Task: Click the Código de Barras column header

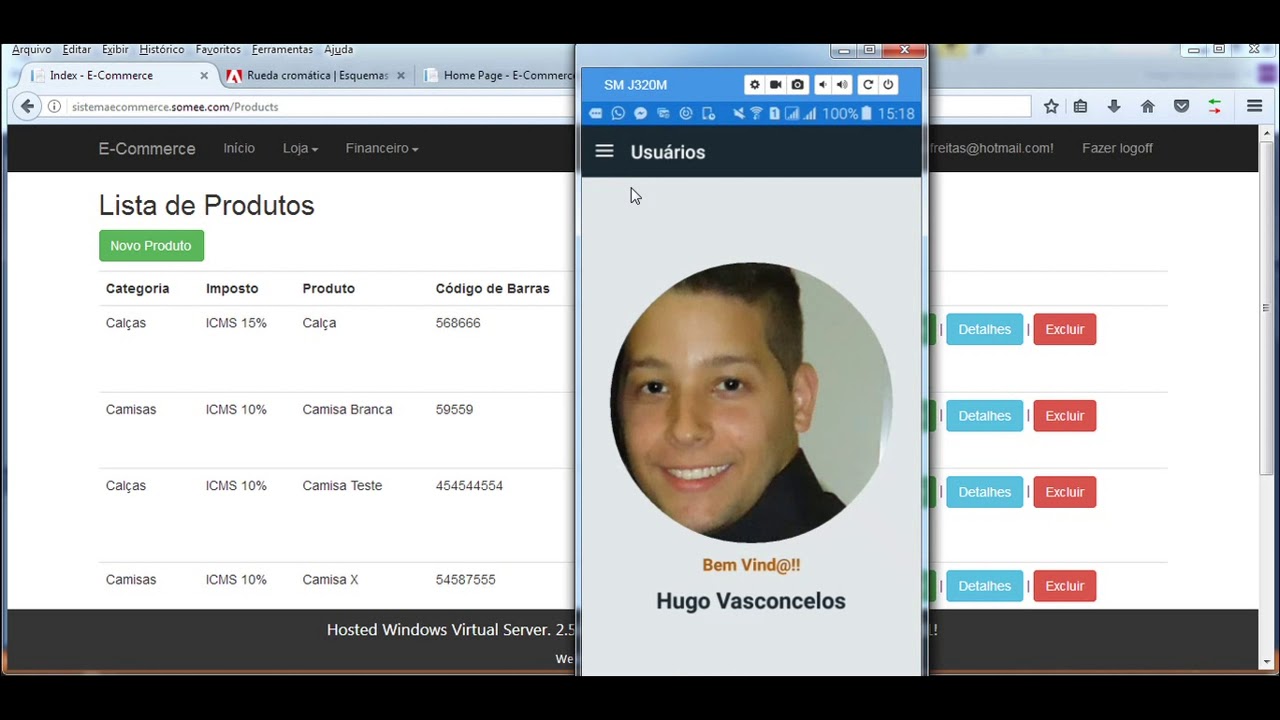Action: point(492,288)
